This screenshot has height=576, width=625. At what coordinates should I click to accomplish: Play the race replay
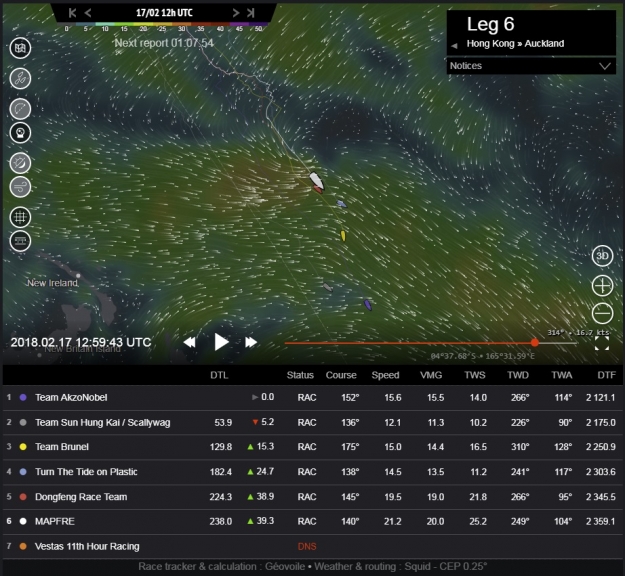[221, 342]
